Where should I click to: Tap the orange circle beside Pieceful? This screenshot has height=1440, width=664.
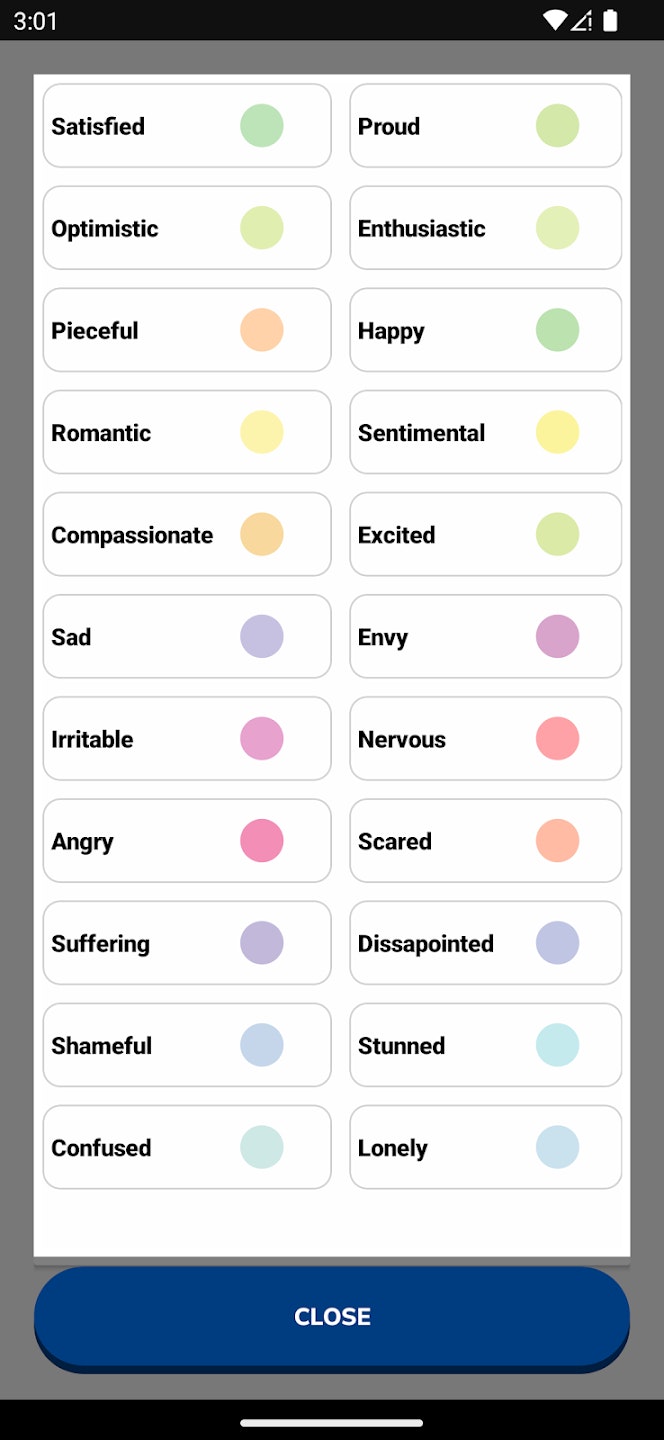click(x=262, y=330)
